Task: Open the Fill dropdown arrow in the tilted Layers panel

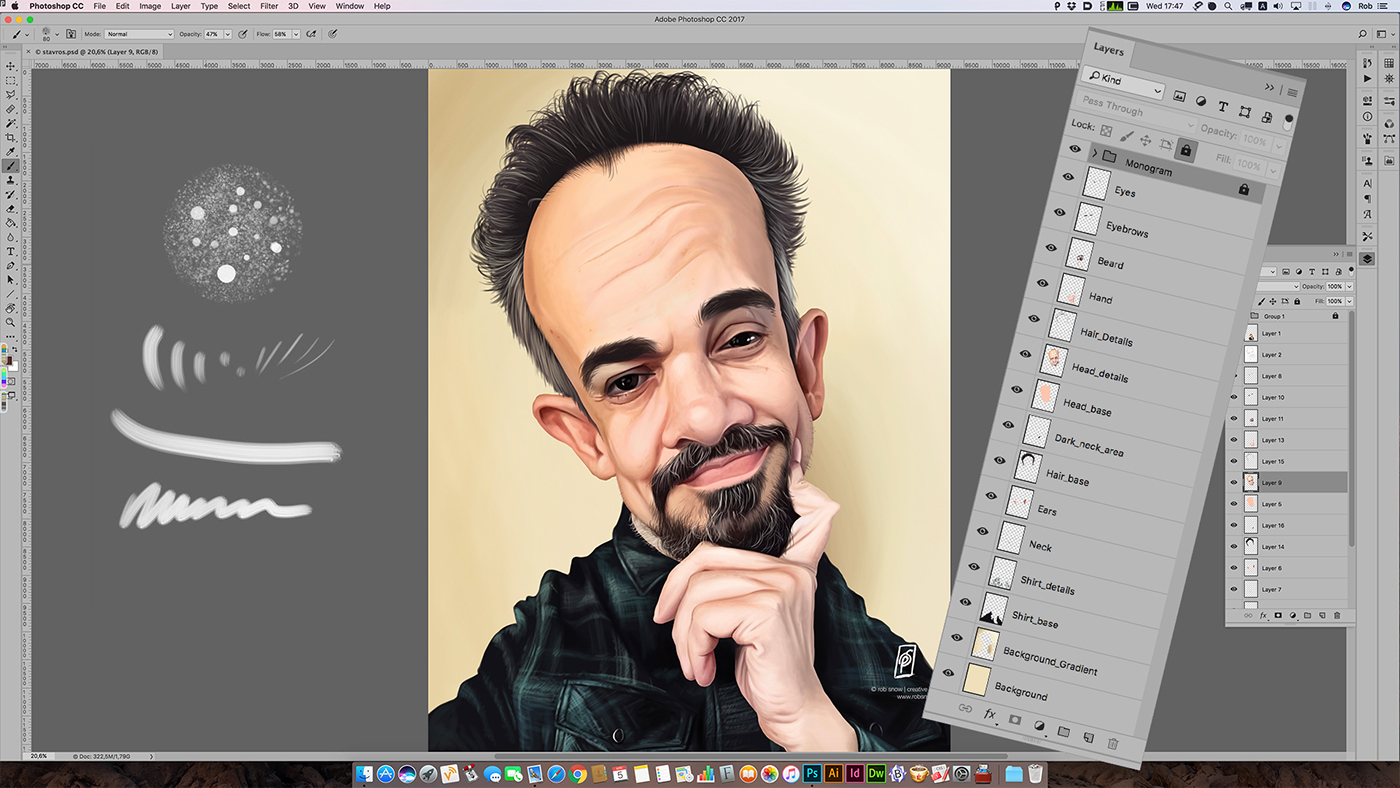Action: 1273,170
